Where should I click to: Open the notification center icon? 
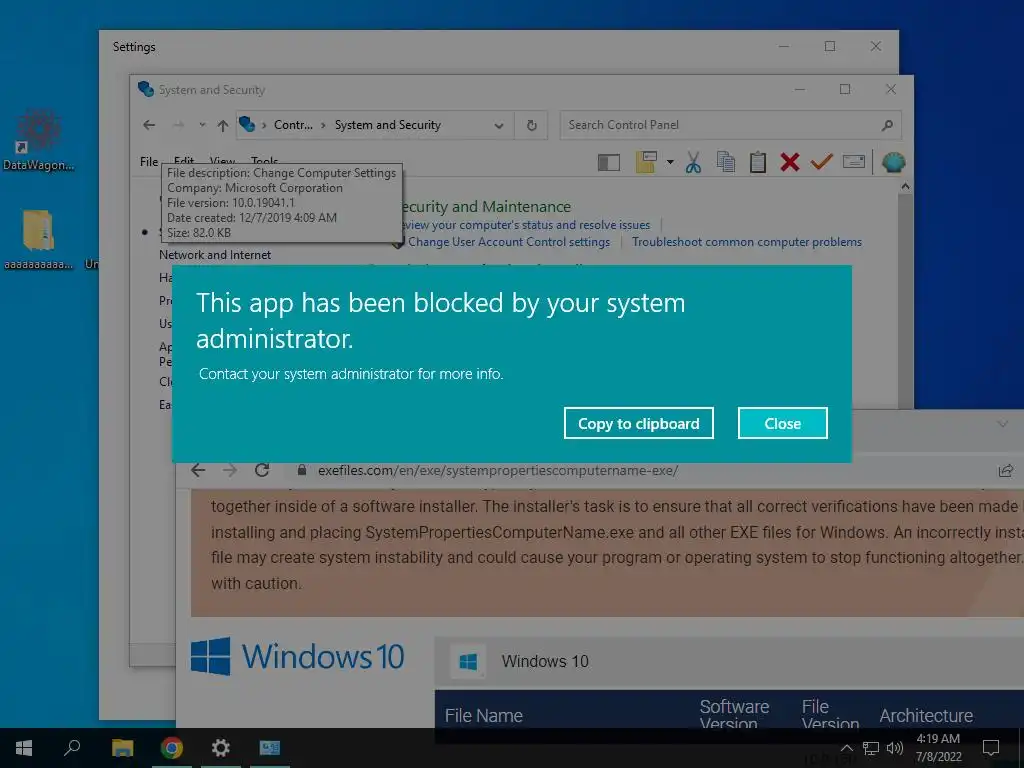(x=991, y=748)
